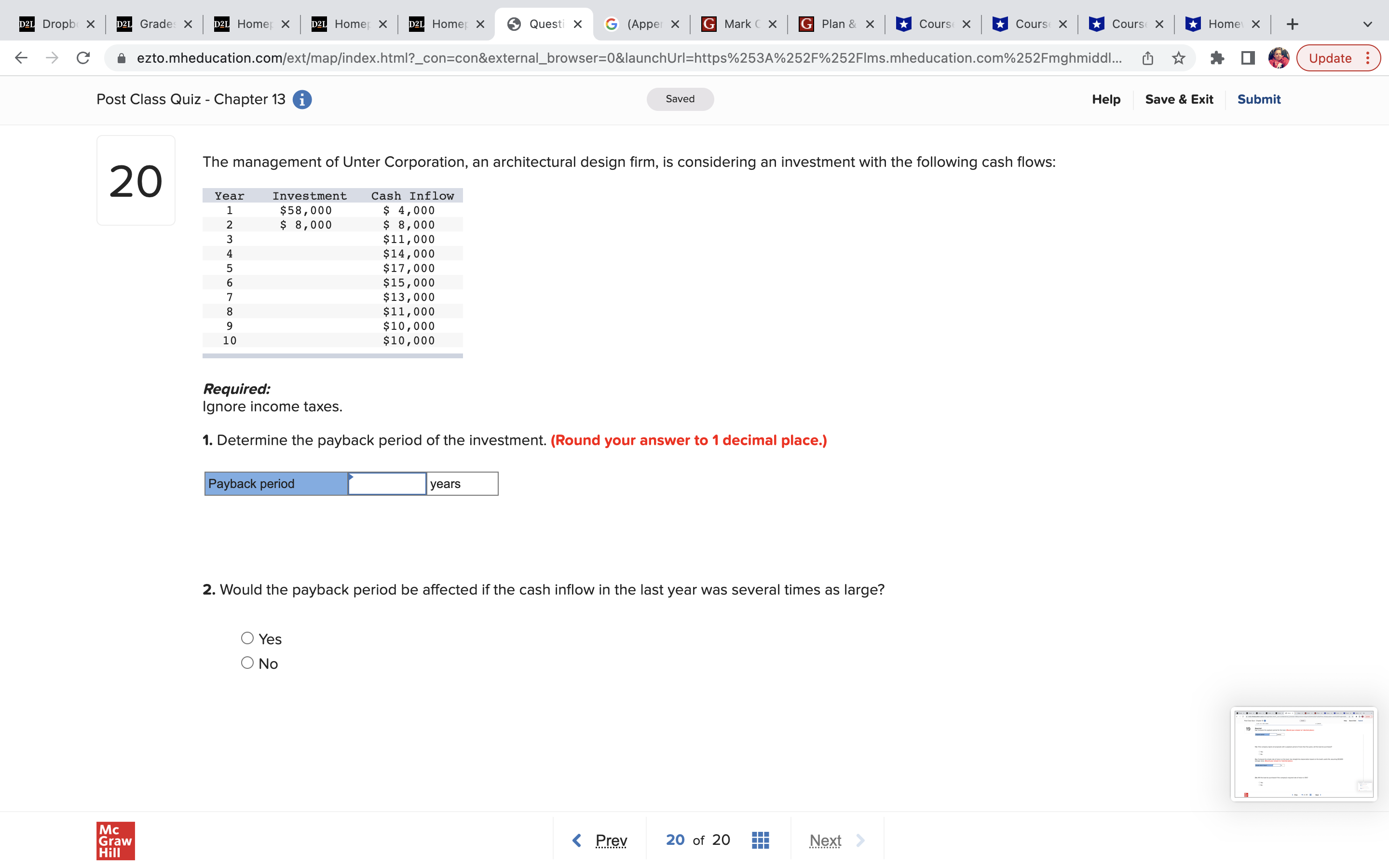Submit the quiz
The height and width of the screenshot is (868, 1389).
click(x=1258, y=99)
